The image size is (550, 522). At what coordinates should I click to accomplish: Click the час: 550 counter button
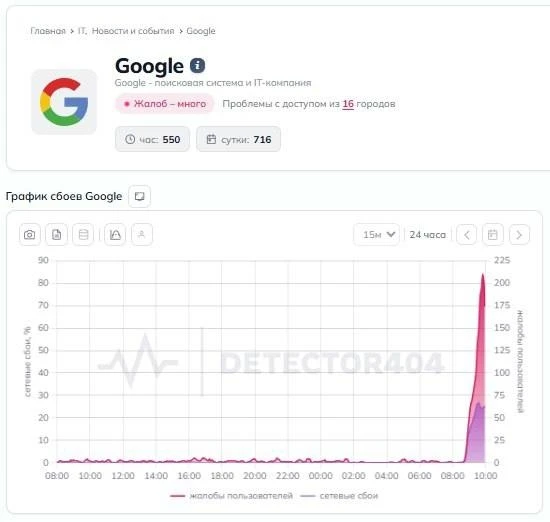[152, 139]
